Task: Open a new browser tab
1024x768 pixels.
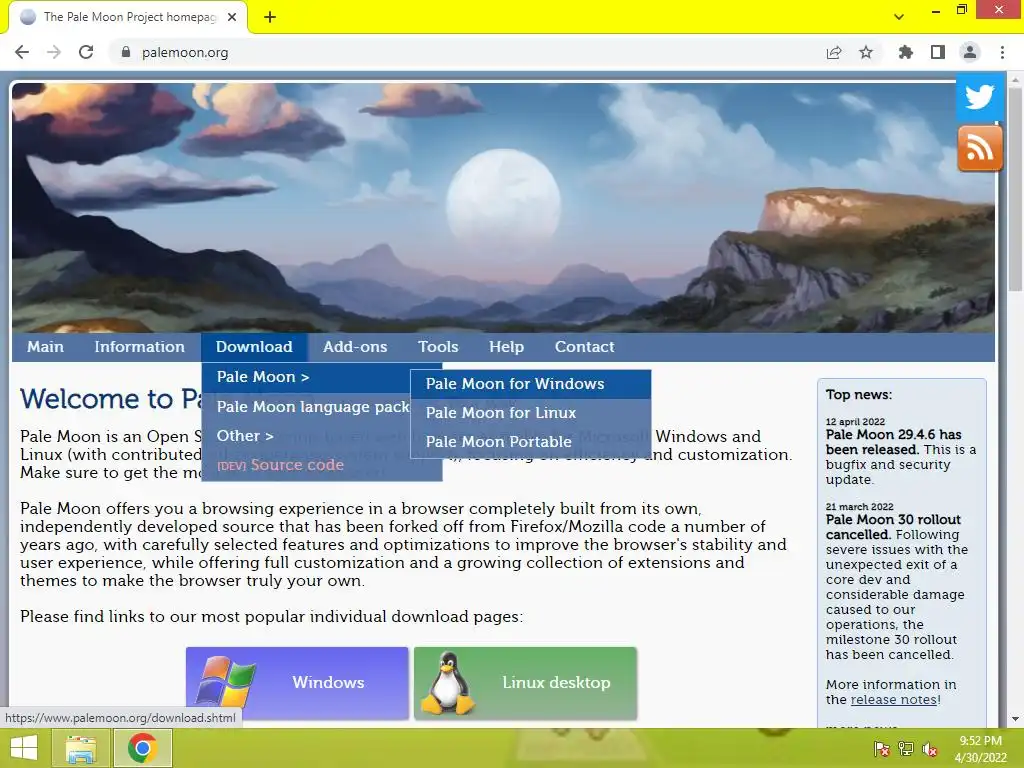Action: point(270,17)
